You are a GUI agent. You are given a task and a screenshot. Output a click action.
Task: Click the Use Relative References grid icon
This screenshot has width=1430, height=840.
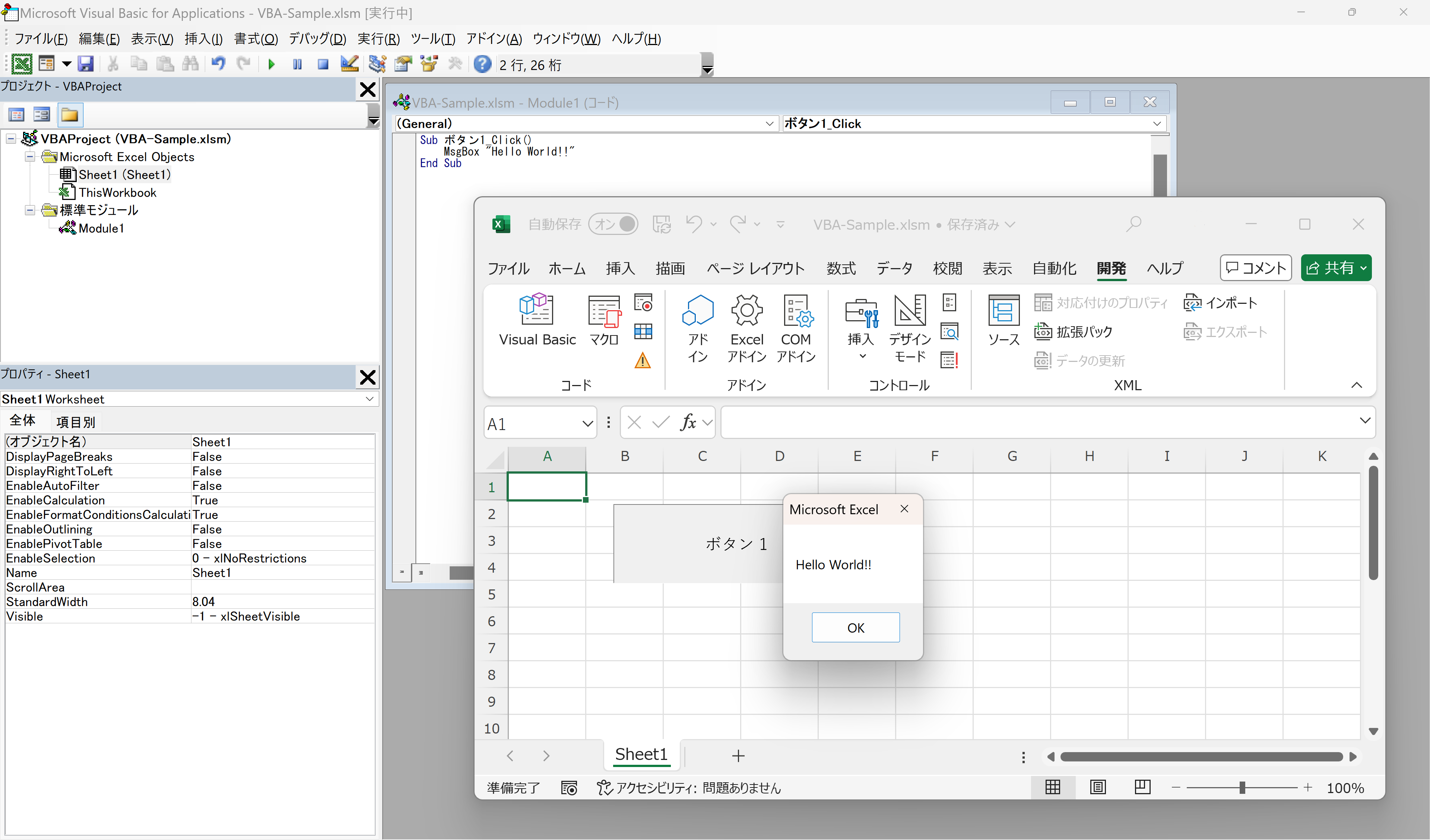coord(643,331)
